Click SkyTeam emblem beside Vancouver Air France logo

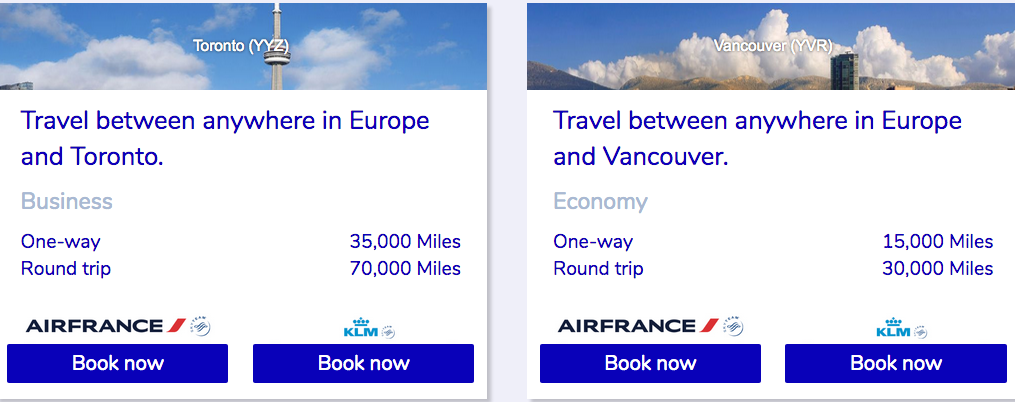pos(733,325)
